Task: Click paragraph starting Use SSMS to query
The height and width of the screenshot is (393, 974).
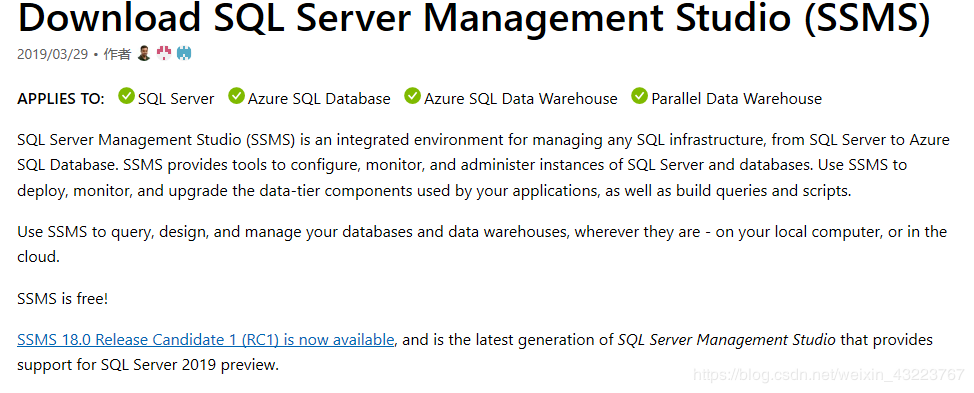Action: point(482,244)
